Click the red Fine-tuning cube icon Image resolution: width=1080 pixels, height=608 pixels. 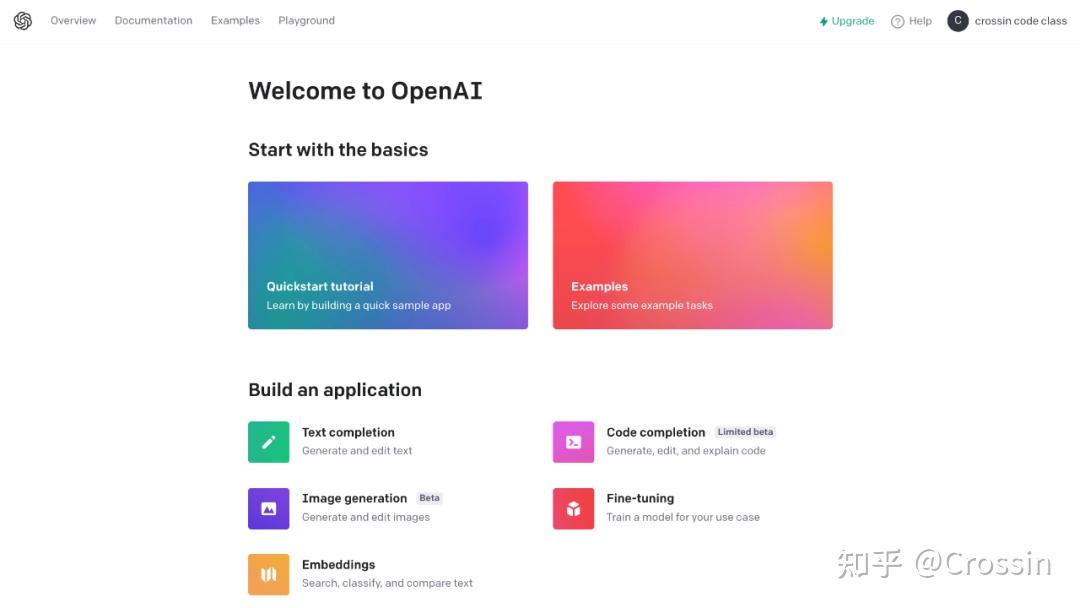click(x=573, y=508)
